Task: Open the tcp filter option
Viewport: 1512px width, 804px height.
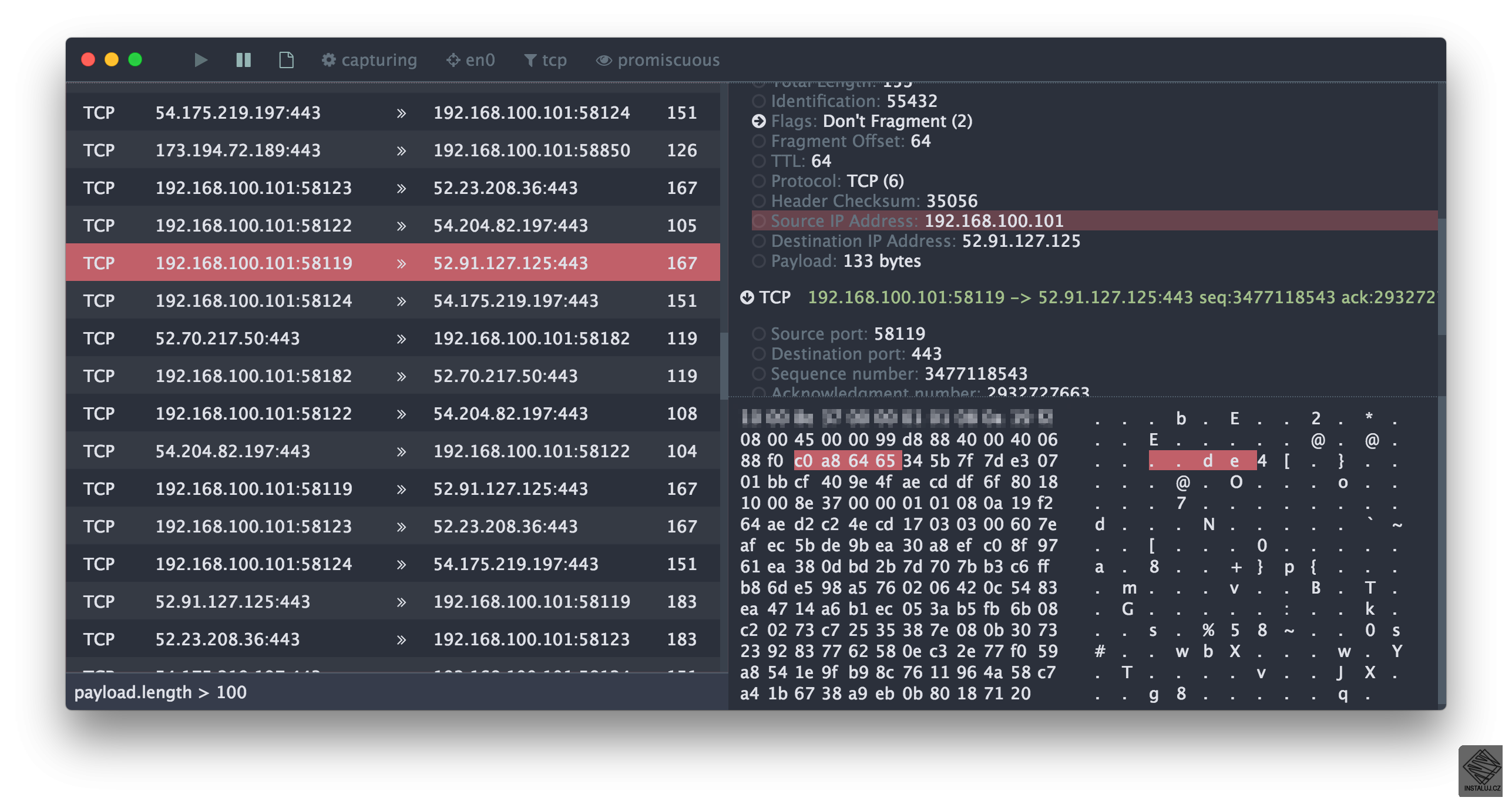Action: tap(545, 60)
